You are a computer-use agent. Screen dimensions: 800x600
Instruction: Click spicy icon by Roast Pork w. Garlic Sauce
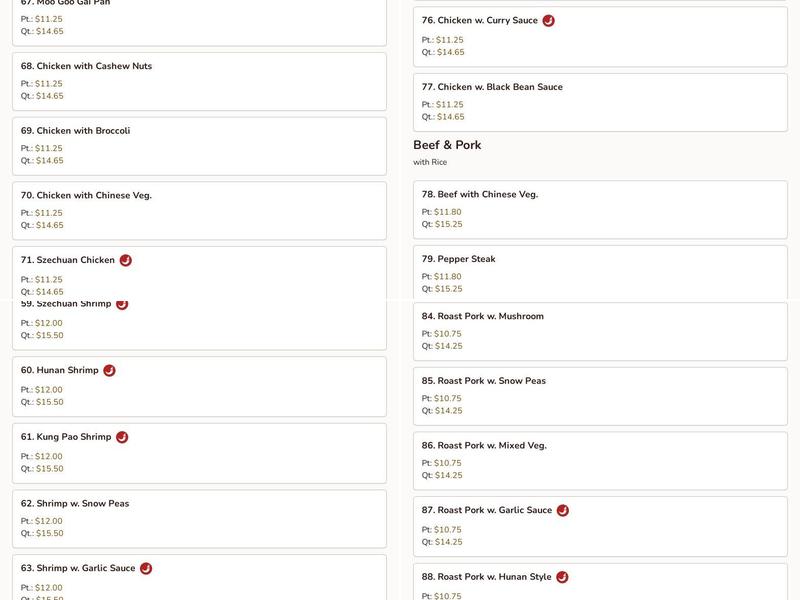point(563,510)
